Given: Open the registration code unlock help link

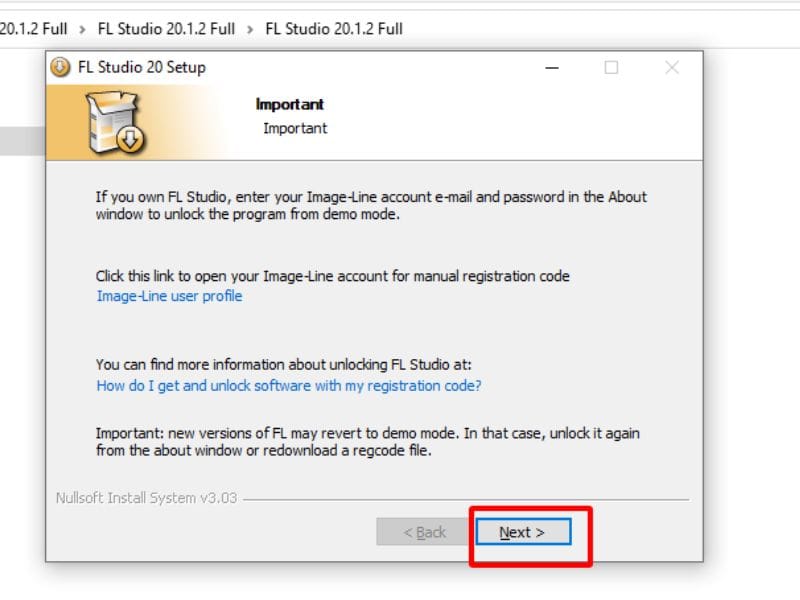Looking at the screenshot, I should tap(288, 385).
